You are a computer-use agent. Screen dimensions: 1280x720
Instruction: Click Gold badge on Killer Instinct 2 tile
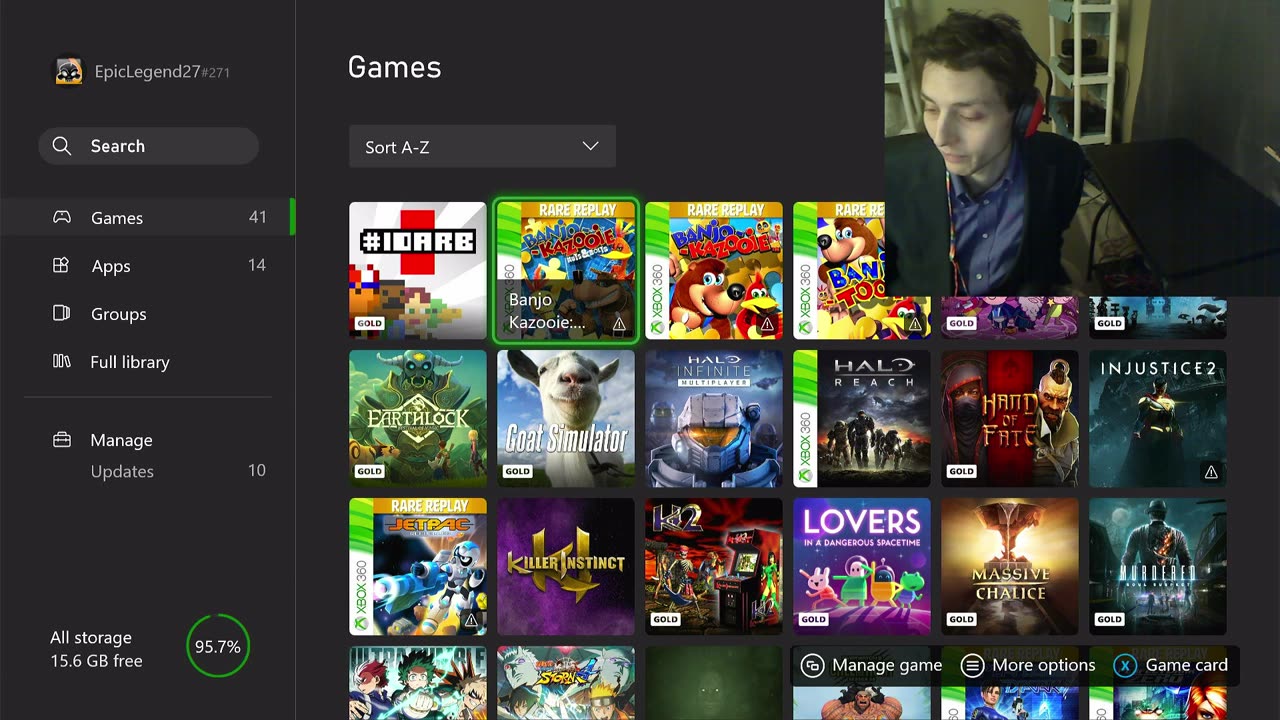point(665,619)
